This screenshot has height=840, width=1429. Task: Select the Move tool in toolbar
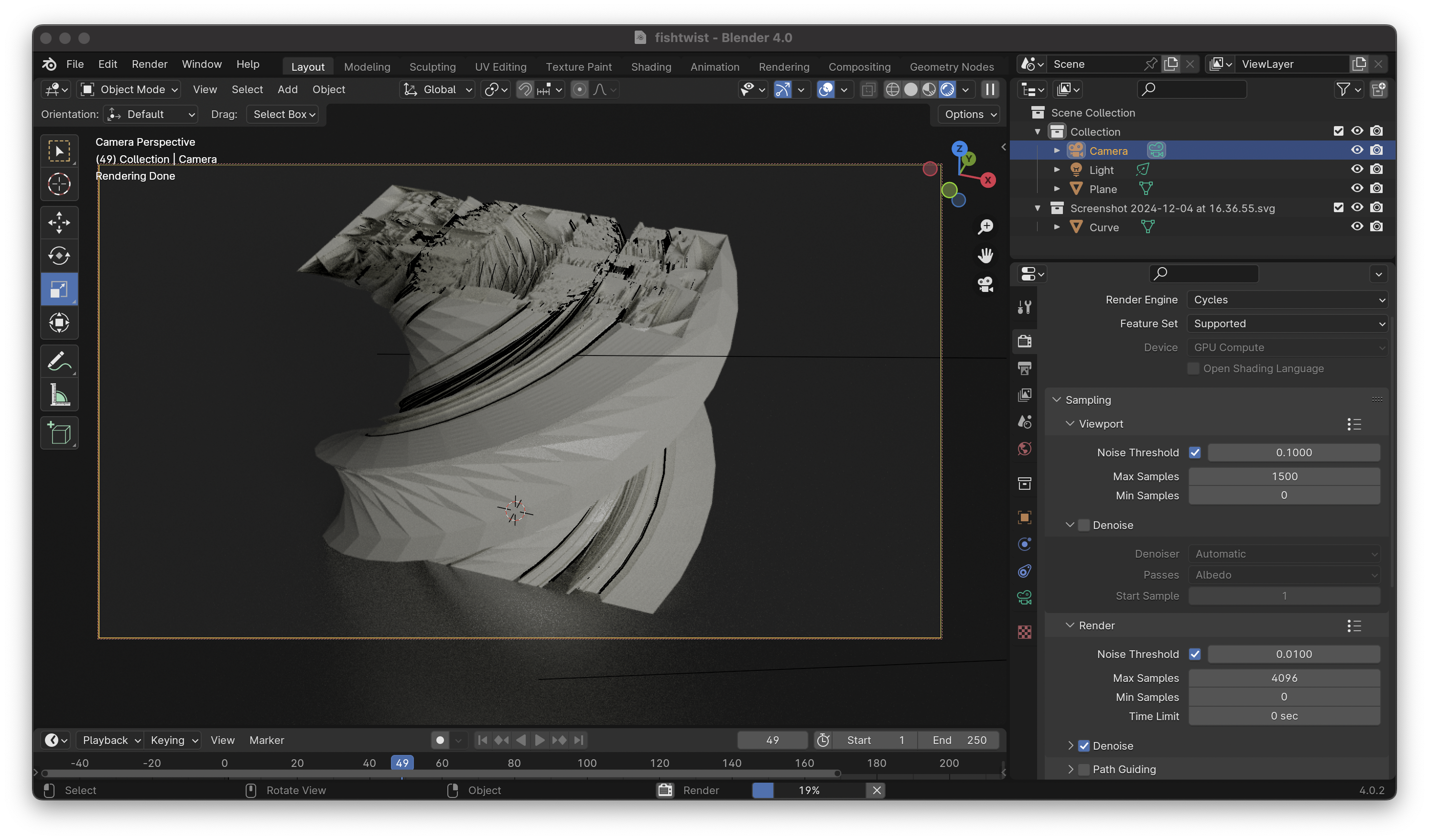click(x=59, y=222)
